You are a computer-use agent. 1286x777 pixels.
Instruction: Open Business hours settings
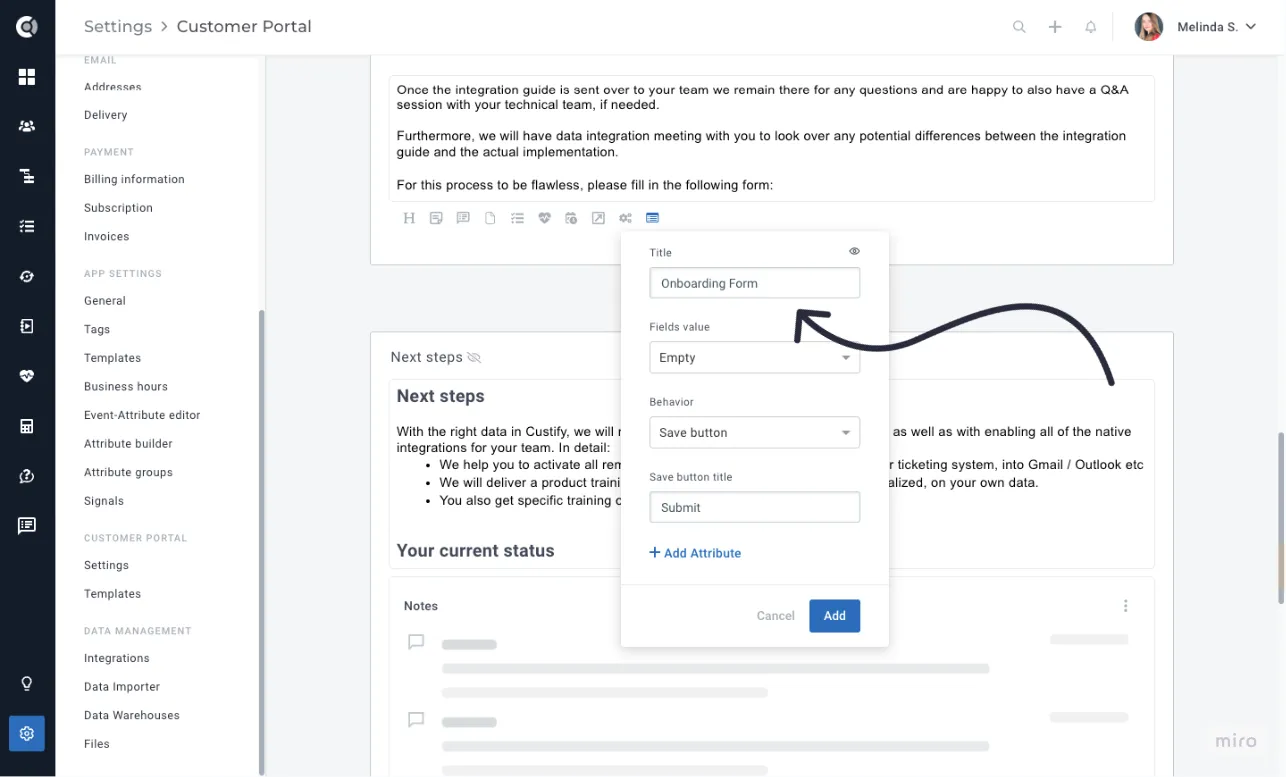point(126,386)
